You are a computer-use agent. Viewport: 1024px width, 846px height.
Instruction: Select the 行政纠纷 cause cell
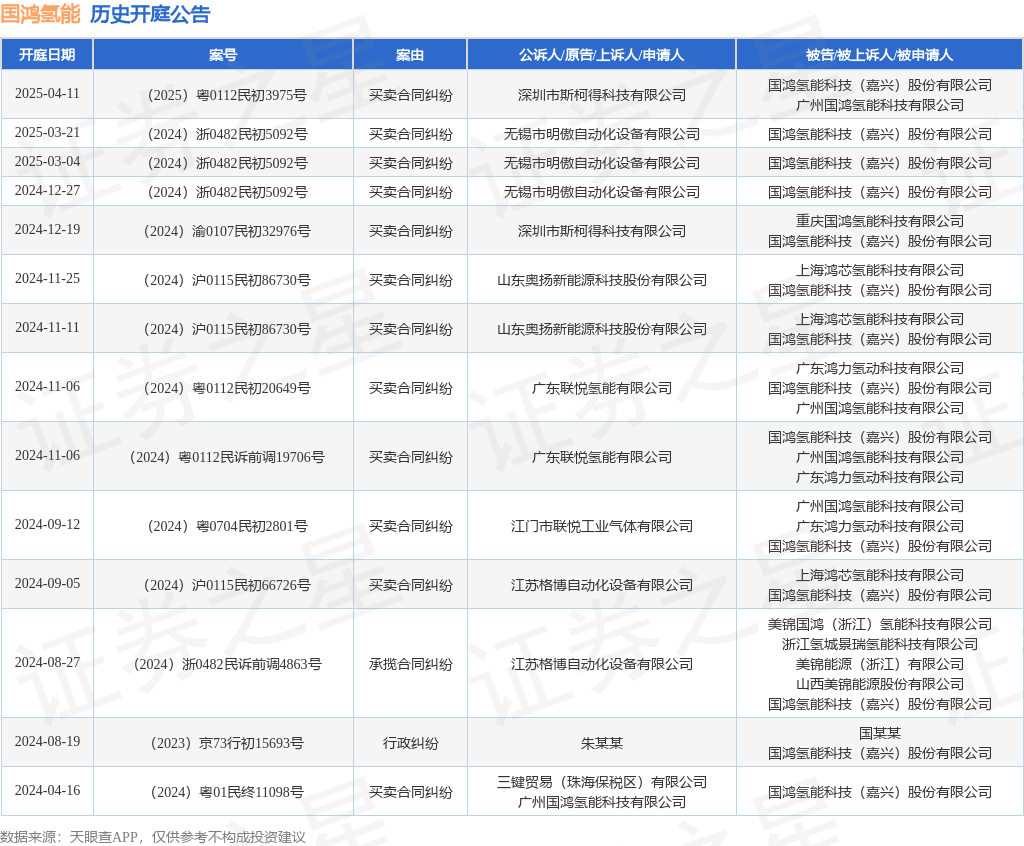pos(410,743)
